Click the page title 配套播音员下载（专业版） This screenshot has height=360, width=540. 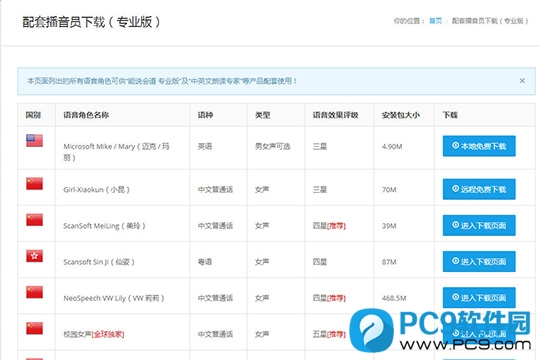coord(91,22)
